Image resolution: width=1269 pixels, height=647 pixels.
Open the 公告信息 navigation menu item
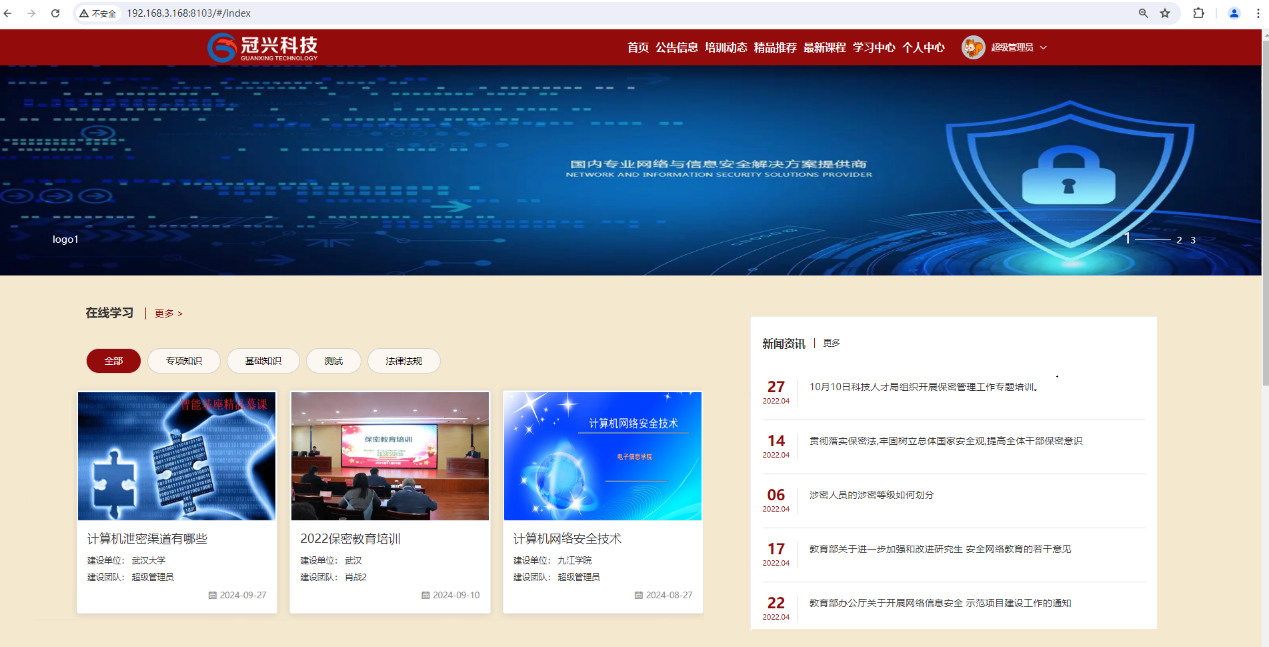tap(676, 47)
